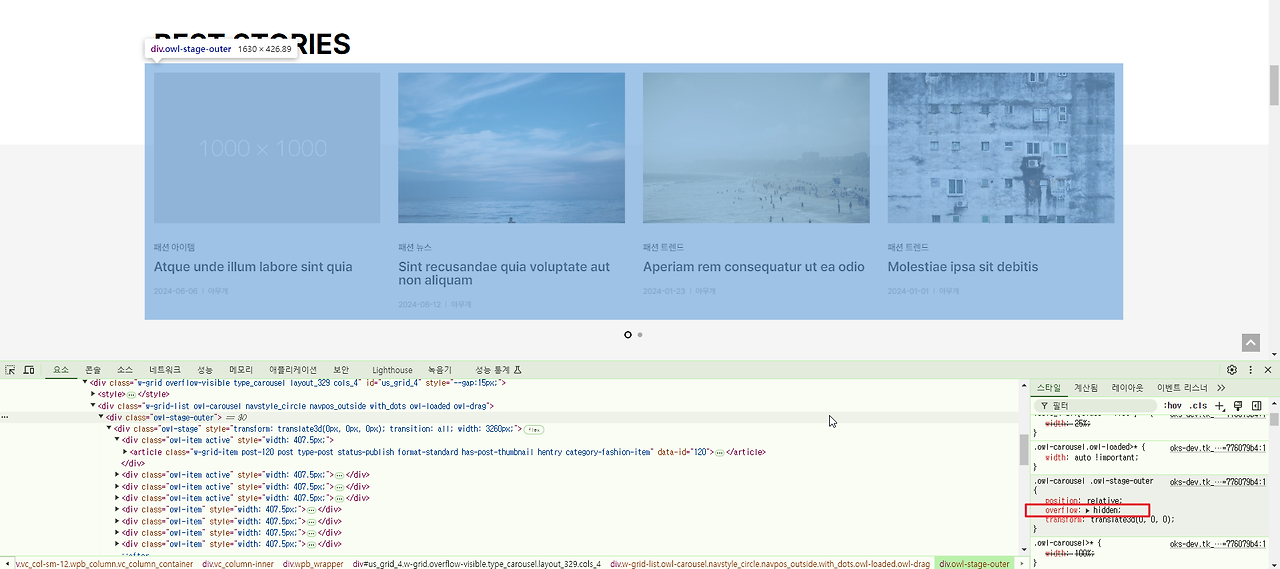Expand the overflow hidden shorthand triangle

pyautogui.click(x=1087, y=510)
